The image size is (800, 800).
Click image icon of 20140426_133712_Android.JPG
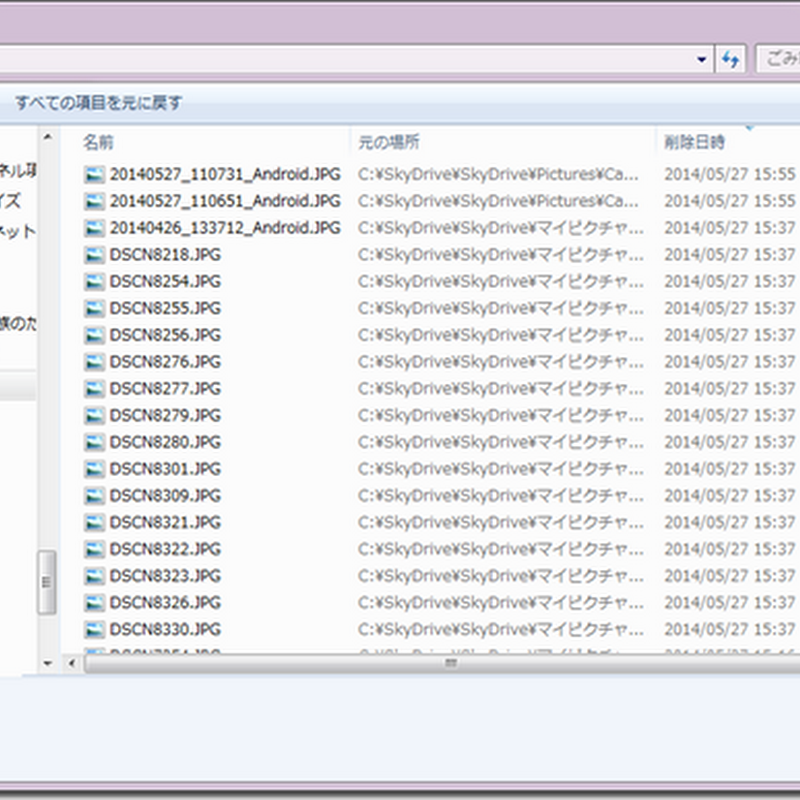(x=94, y=228)
